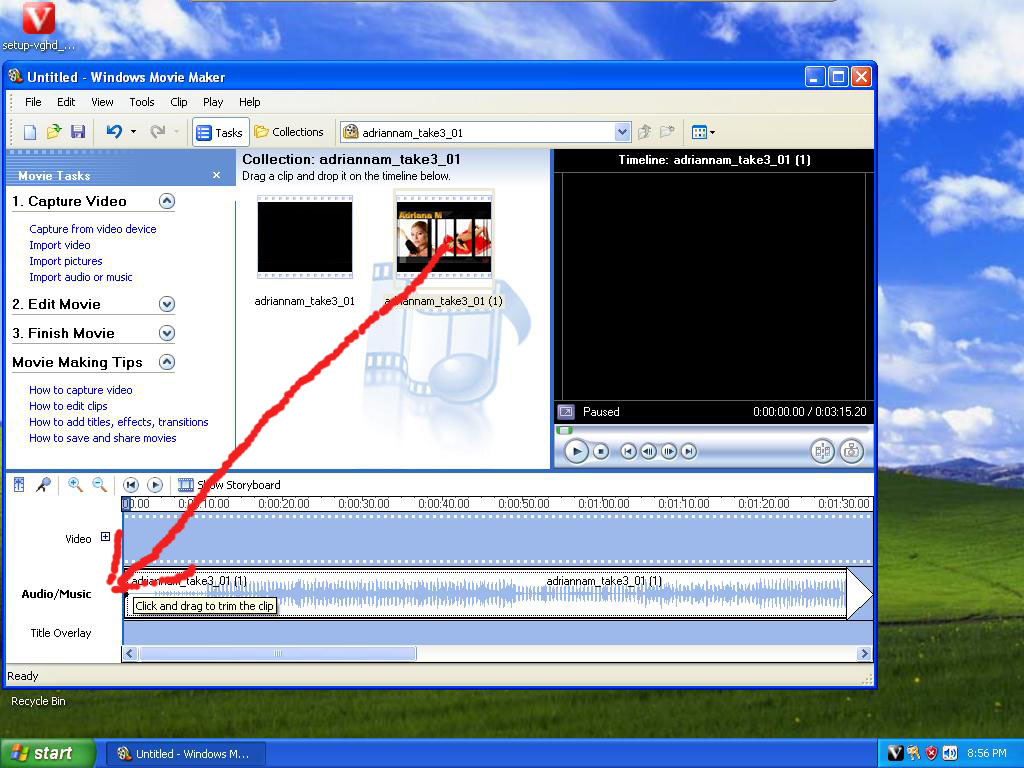Click the timeline horizontal scrollbar thumb
The image size is (1024, 768).
point(278,653)
